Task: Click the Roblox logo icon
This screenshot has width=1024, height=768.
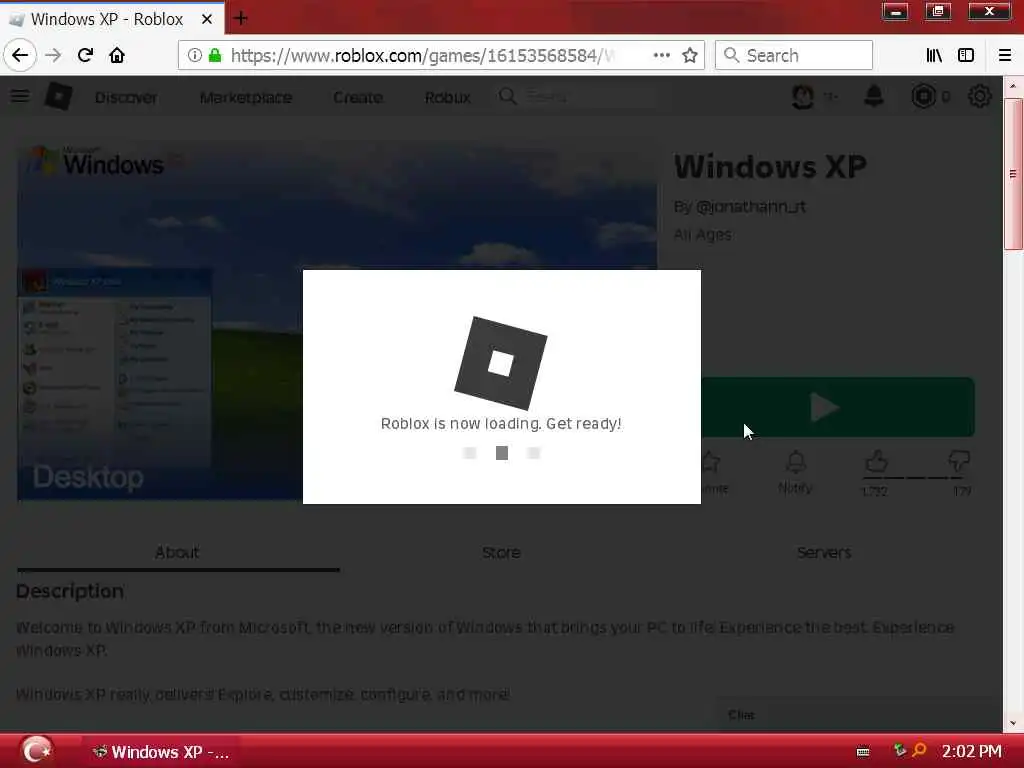Action: pyautogui.click(x=58, y=97)
